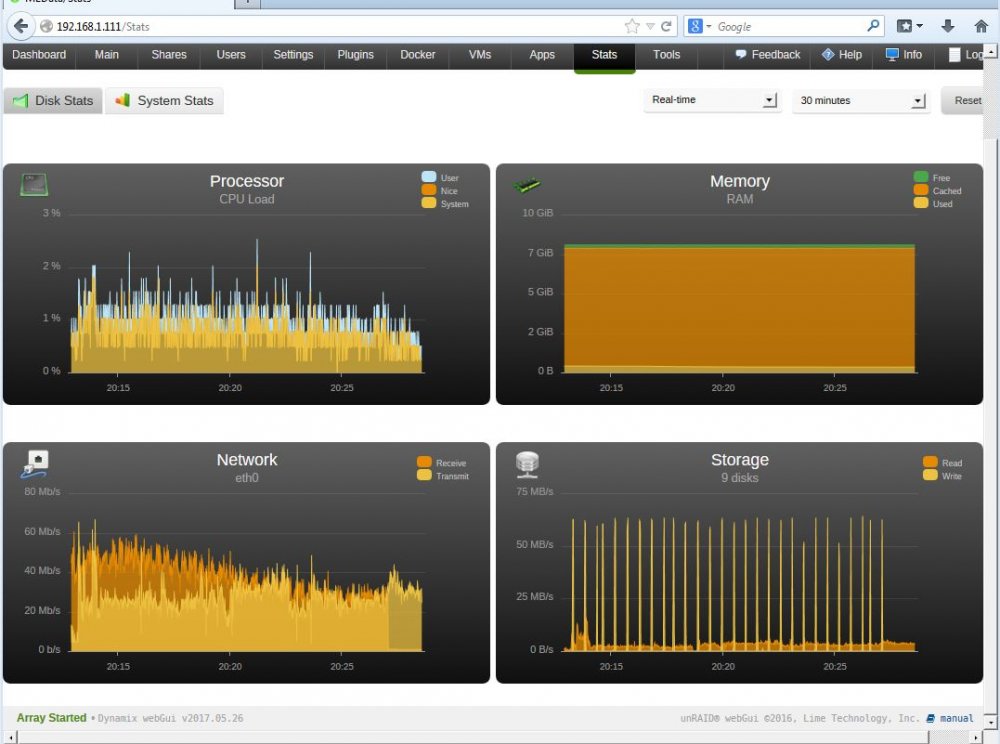
Task: Open the Dashboard menu
Action: tap(39, 55)
